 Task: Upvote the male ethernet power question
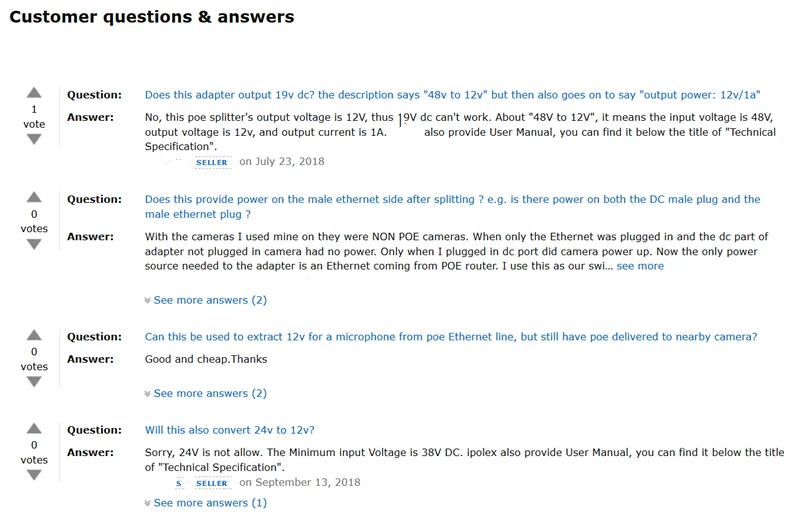pyautogui.click(x=34, y=198)
